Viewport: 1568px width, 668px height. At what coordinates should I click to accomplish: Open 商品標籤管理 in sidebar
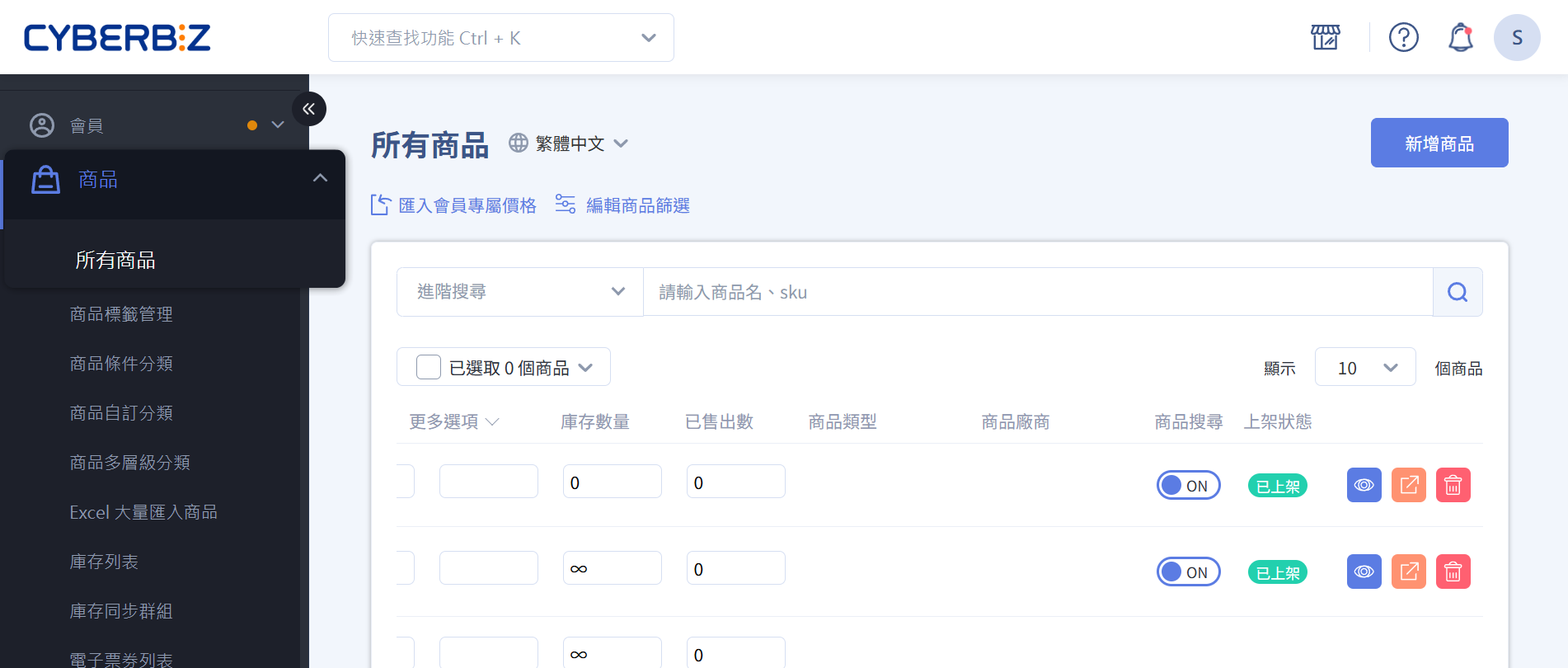click(x=121, y=314)
